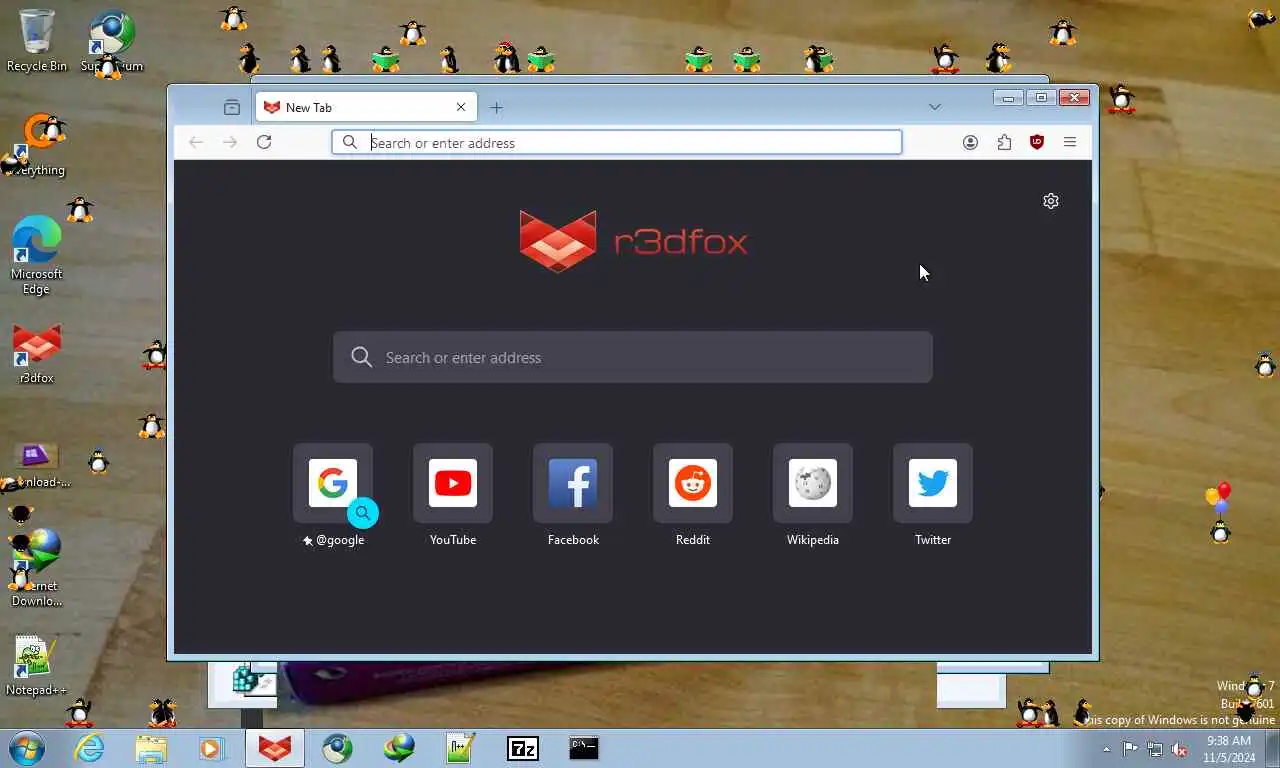Open the account profile icon
This screenshot has width=1280, height=768.
[970, 142]
